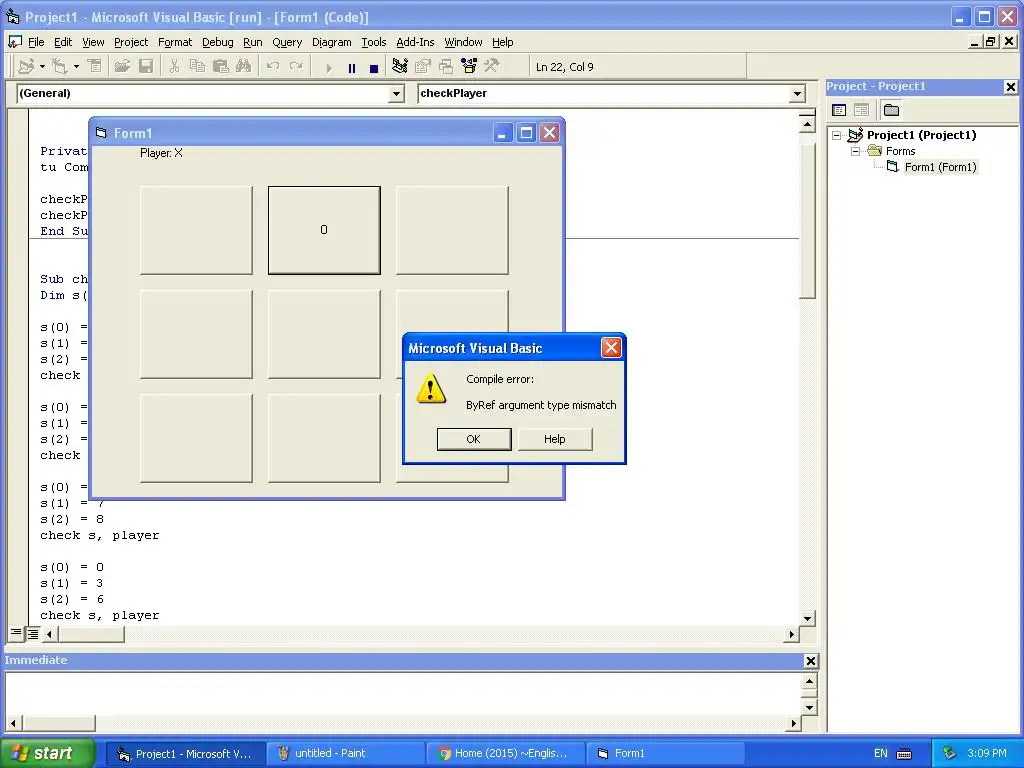1024x768 pixels.
Task: Click the Add Form toolbar icon
Action: 59,66
